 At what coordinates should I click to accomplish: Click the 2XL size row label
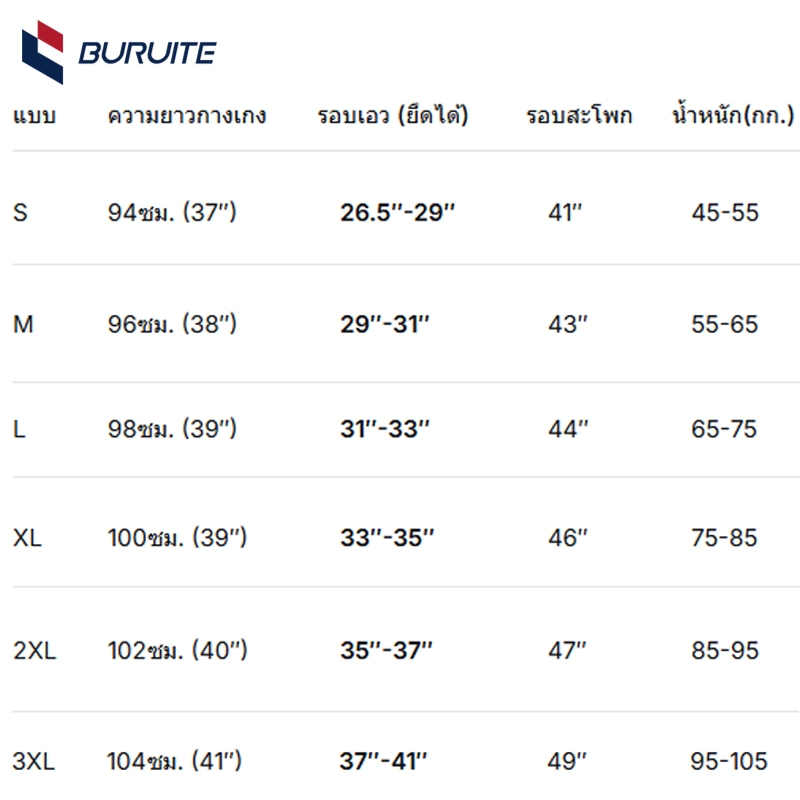click(35, 651)
